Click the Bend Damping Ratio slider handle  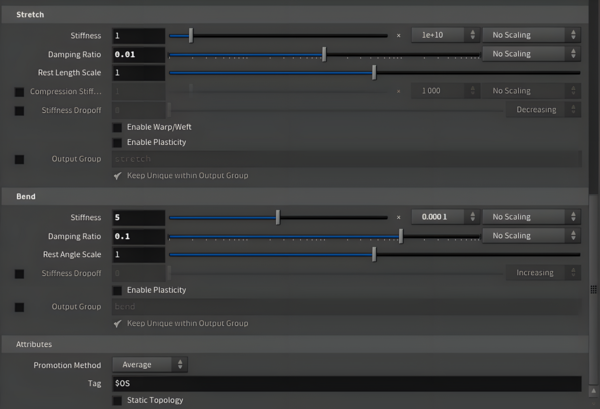pos(401,236)
